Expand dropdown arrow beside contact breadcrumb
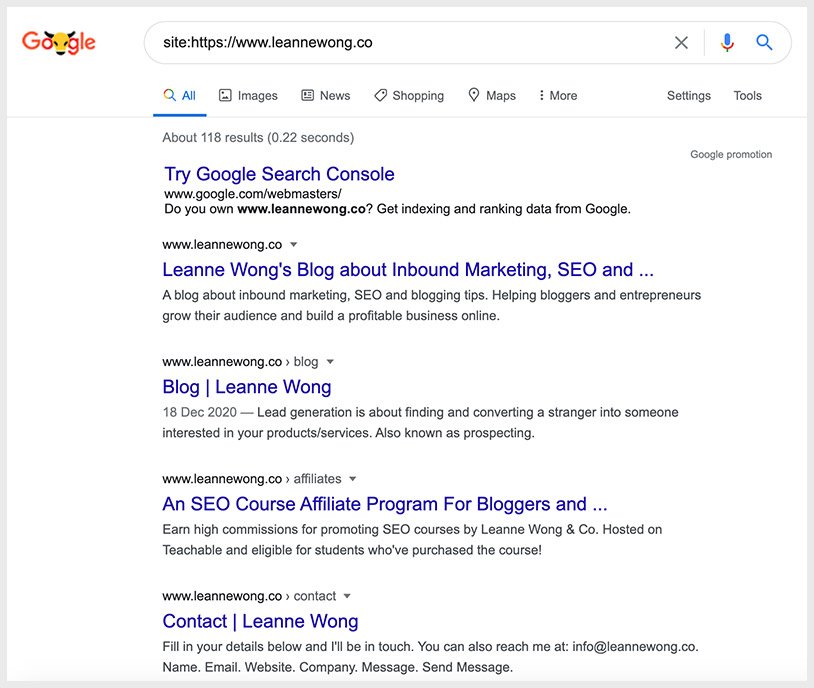The image size is (814, 688). pos(347,596)
